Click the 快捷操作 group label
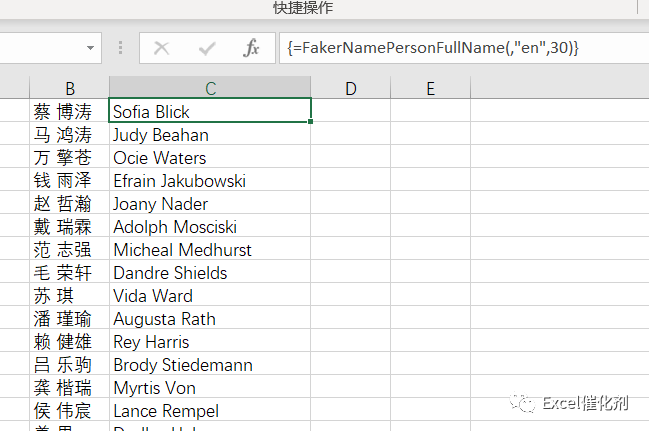 tap(303, 8)
